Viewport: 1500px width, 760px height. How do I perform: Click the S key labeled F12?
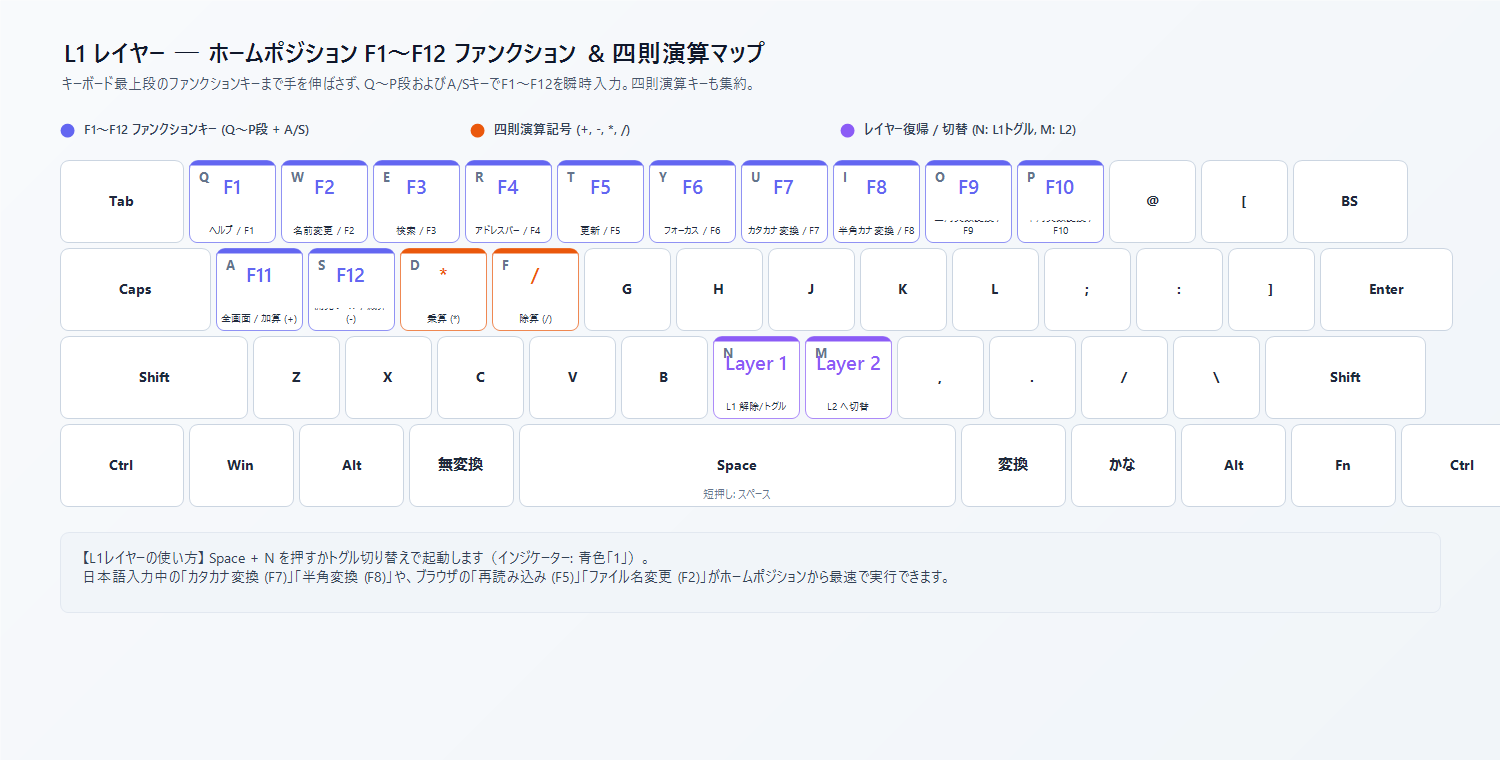[351, 289]
